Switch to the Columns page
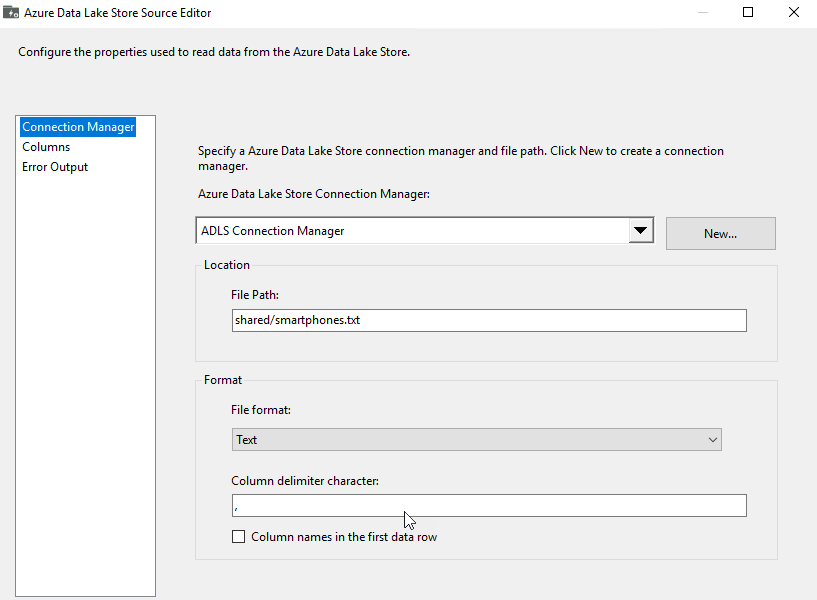Screen dimensions: 817x600 coord(46,147)
